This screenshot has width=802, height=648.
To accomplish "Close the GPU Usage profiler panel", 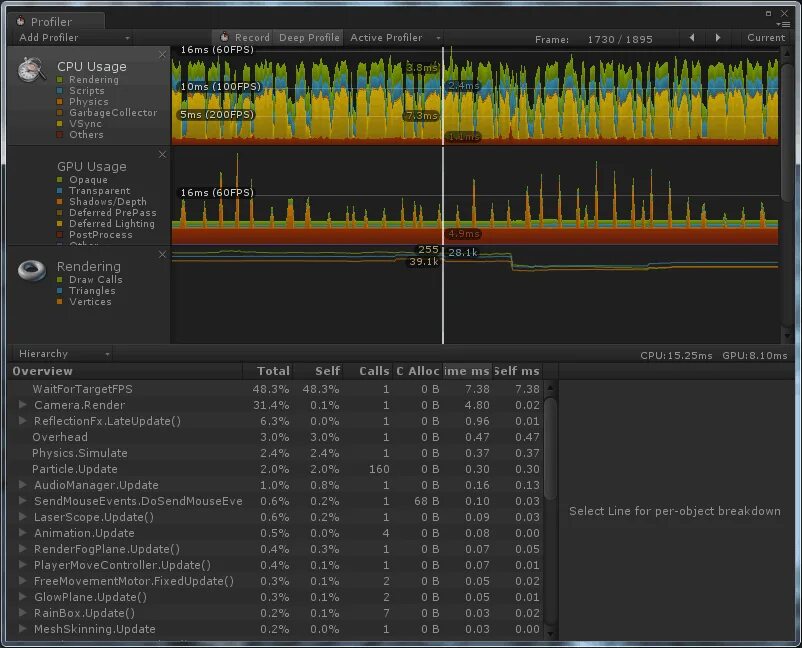I will [x=162, y=154].
